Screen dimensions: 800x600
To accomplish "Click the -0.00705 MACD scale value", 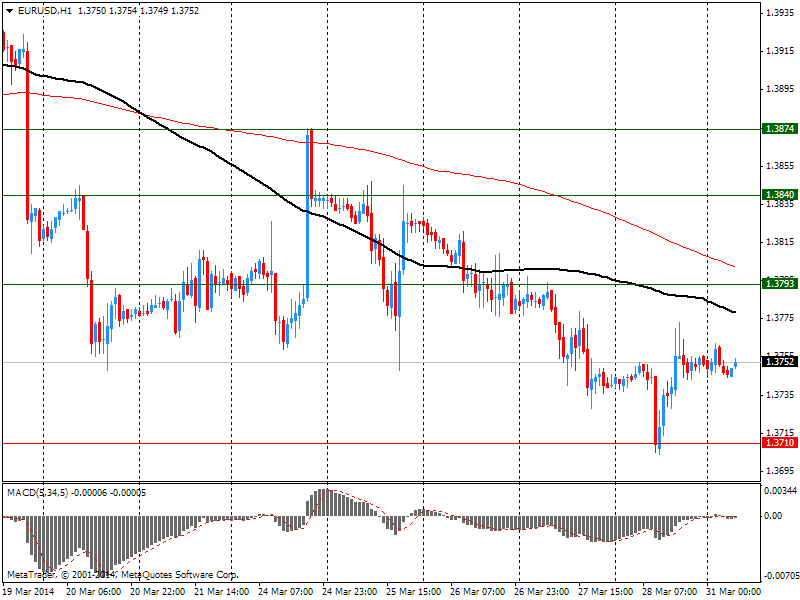I will tap(781, 577).
